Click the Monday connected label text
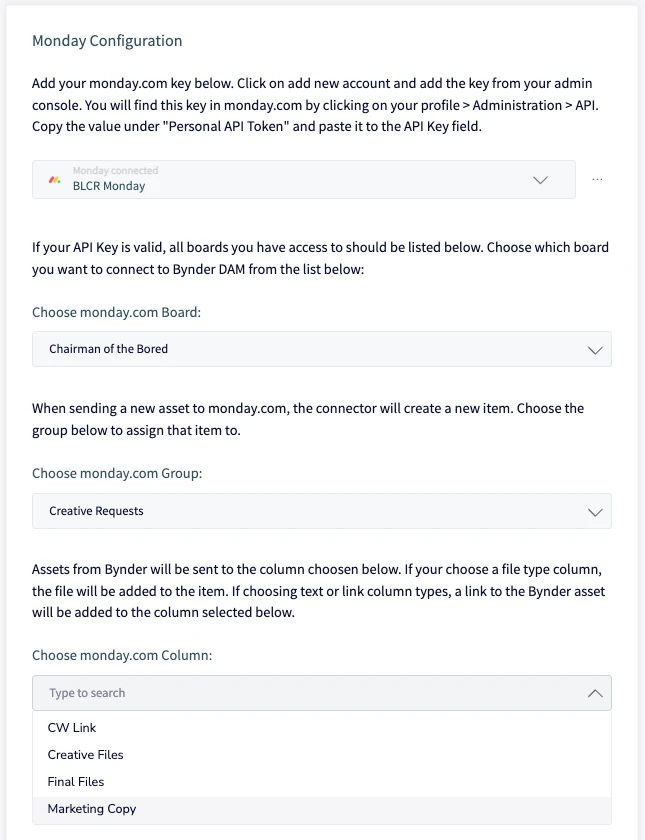The width and height of the screenshot is (645, 840). (116, 170)
